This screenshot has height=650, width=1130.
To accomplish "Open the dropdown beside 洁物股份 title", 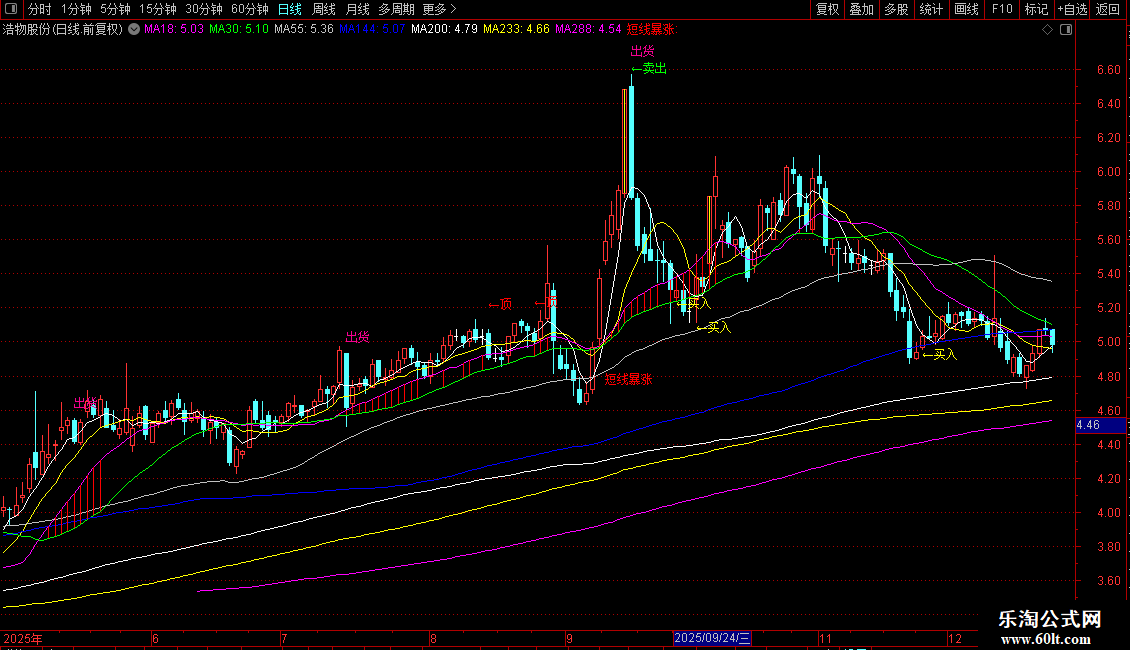I will click(x=134, y=30).
